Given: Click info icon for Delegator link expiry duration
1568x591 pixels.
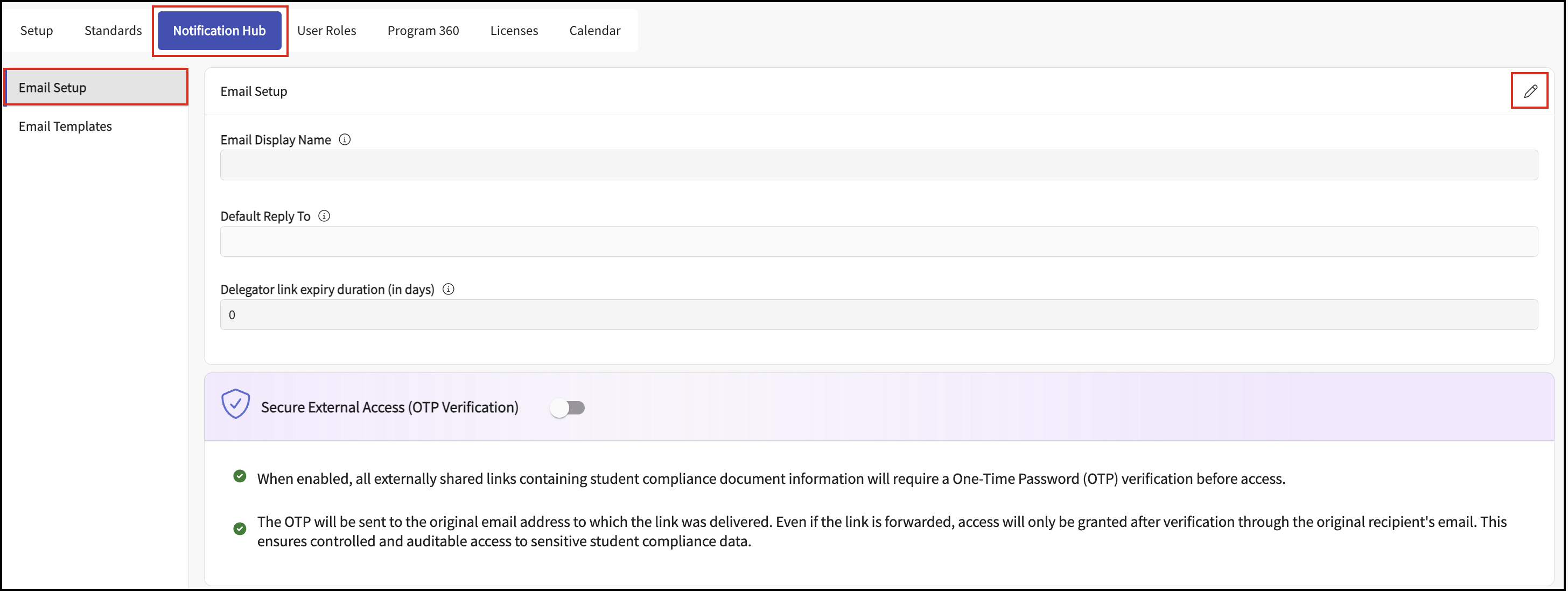Looking at the screenshot, I should pos(449,289).
